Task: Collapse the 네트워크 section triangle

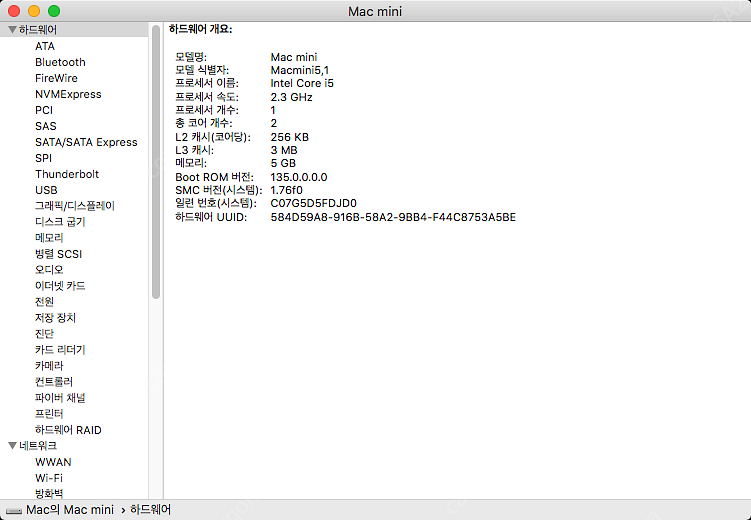Action: point(11,446)
